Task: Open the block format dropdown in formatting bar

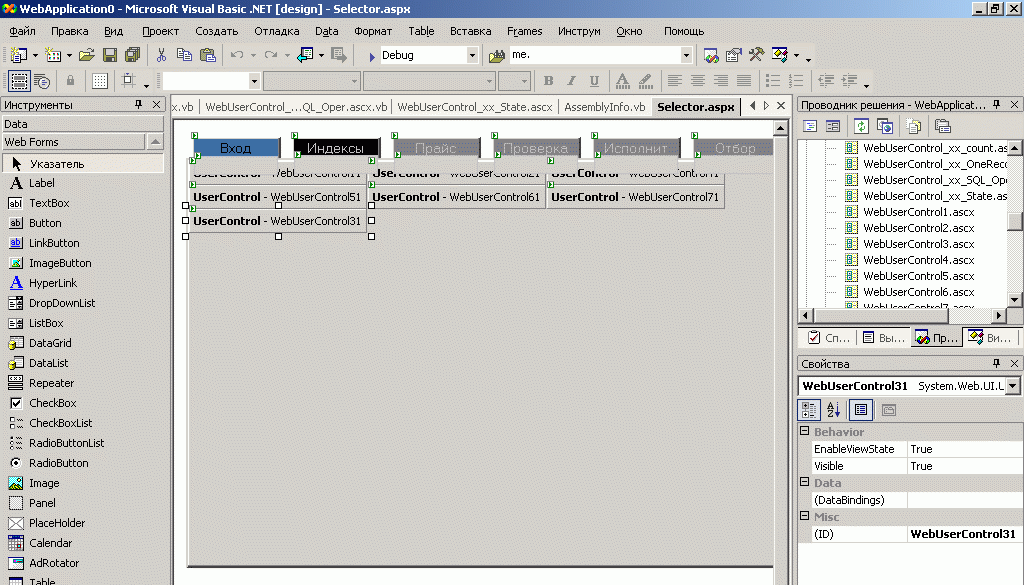Action: [x=254, y=81]
